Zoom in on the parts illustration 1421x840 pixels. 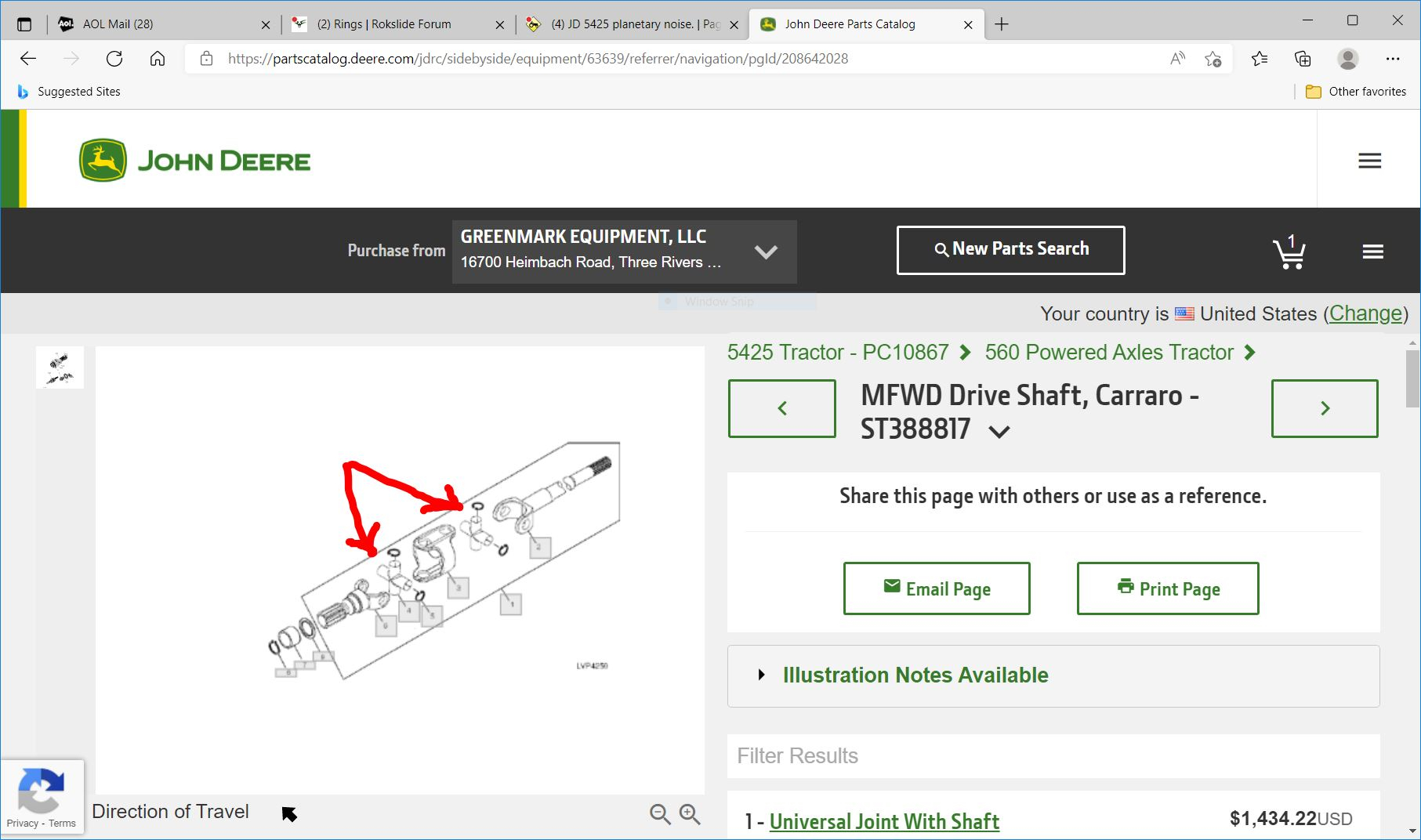[690, 814]
